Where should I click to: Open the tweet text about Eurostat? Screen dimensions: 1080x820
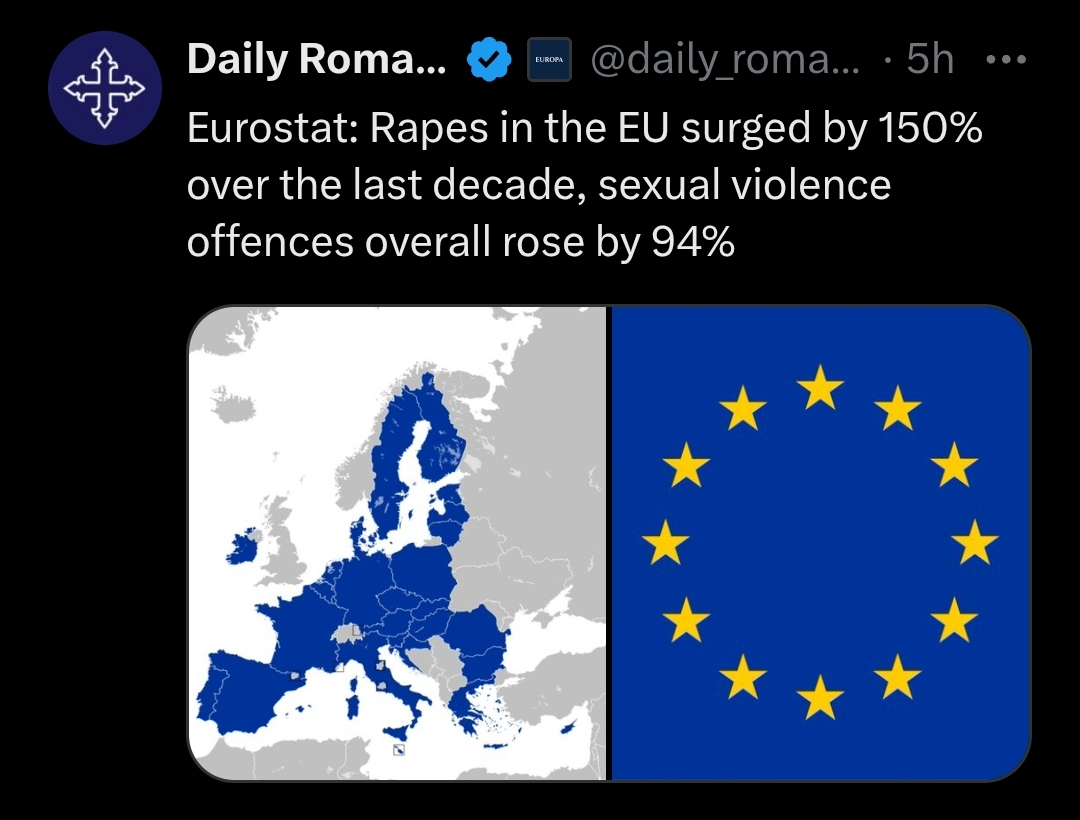(584, 185)
